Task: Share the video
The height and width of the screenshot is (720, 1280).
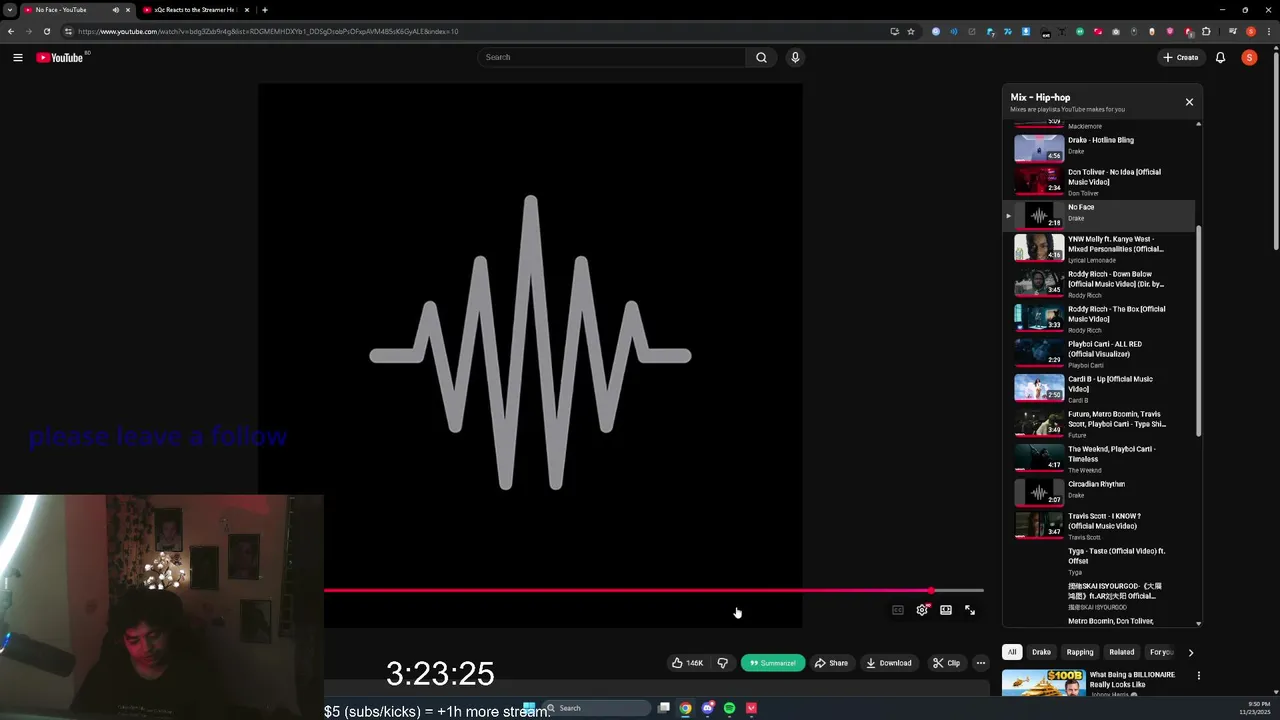Action: pos(831,663)
